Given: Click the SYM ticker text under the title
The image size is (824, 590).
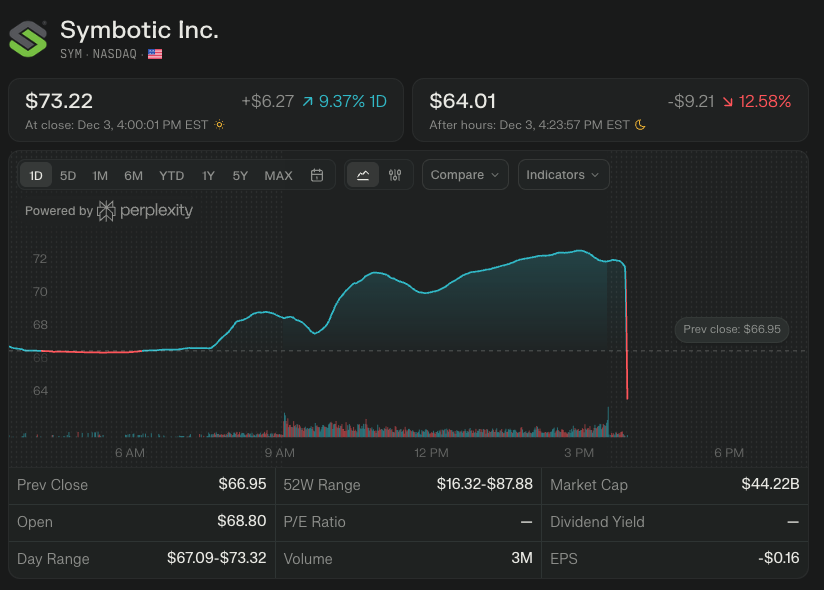Looking at the screenshot, I should point(72,54).
